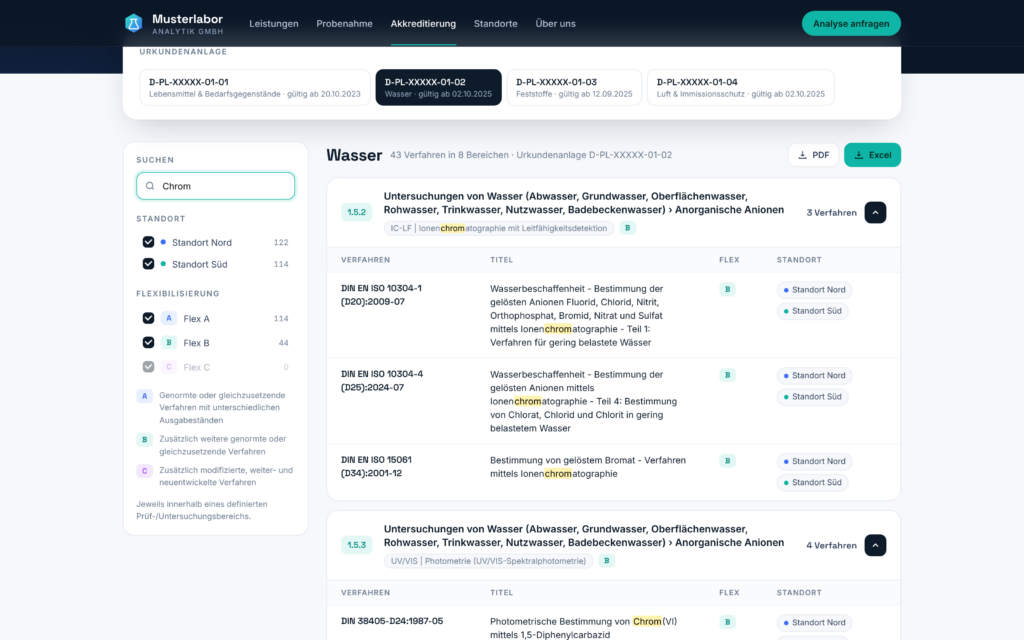Click Standort Süd chip in DIN EN ISO 15061 row
Viewport: 1024px width, 640px height.
pos(812,482)
